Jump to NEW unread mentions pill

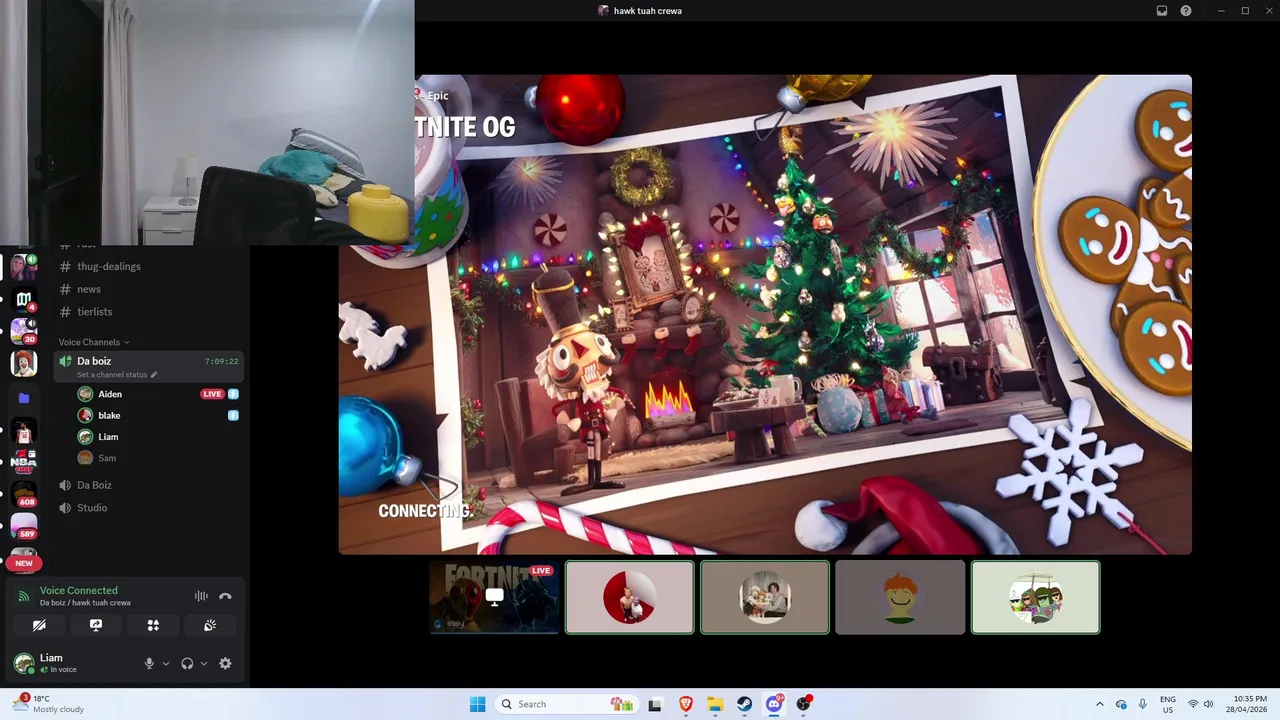(24, 563)
